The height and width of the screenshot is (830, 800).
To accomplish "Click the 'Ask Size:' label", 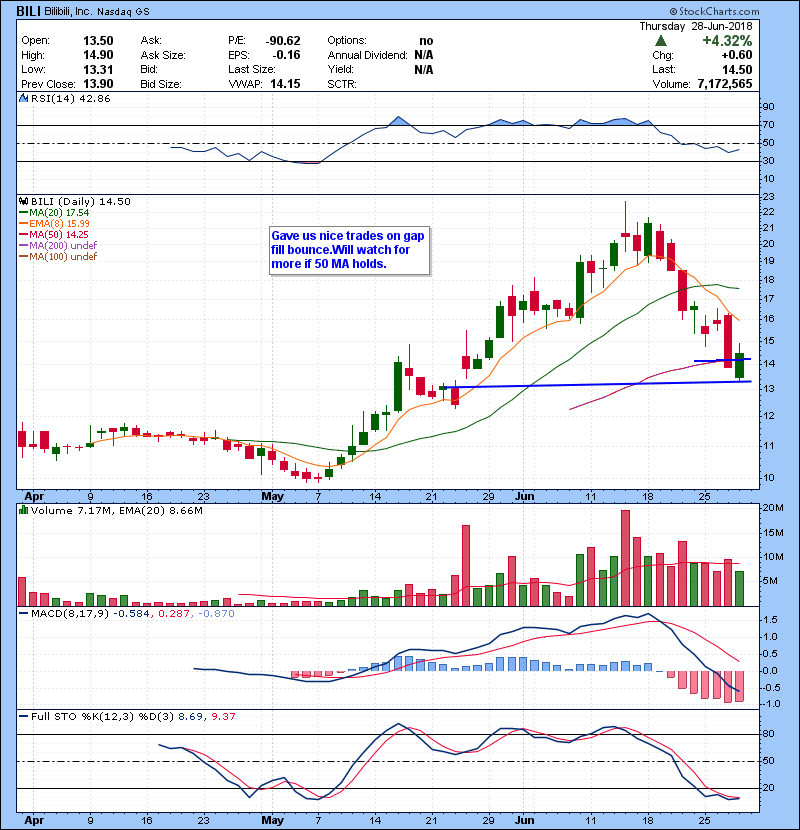I will coord(163,55).
